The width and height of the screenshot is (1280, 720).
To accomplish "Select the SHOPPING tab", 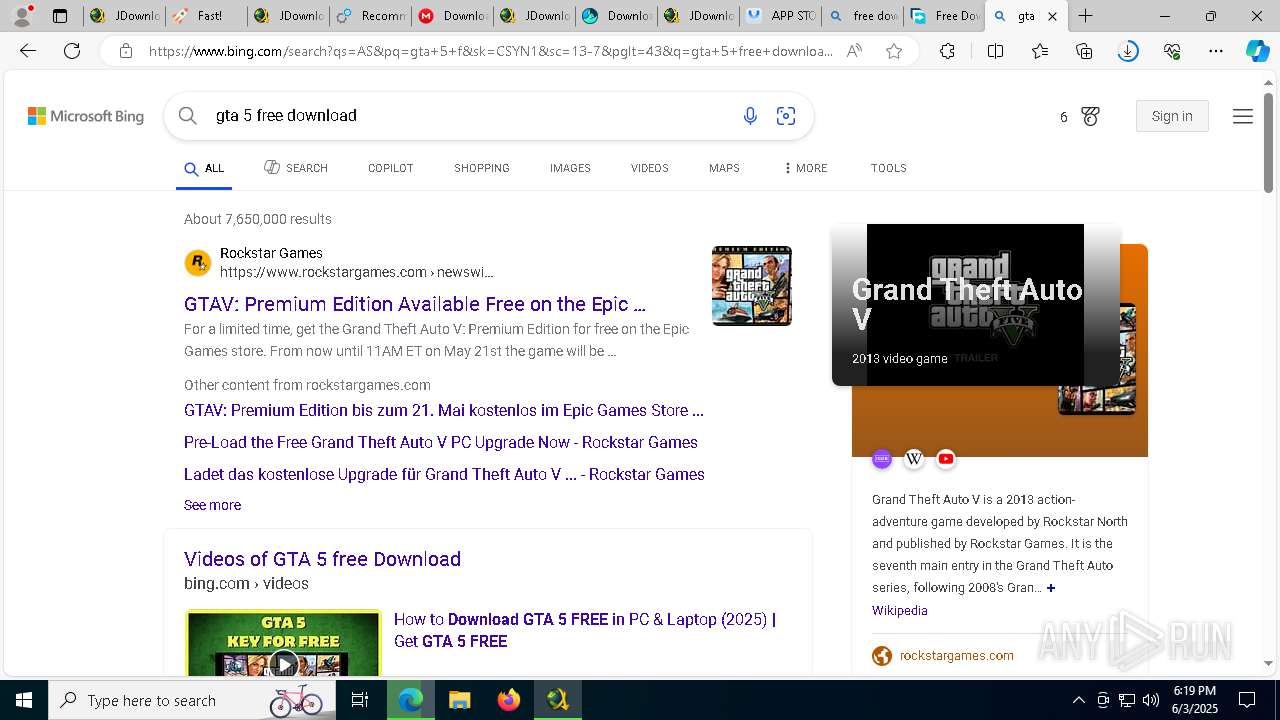I will pos(481,168).
